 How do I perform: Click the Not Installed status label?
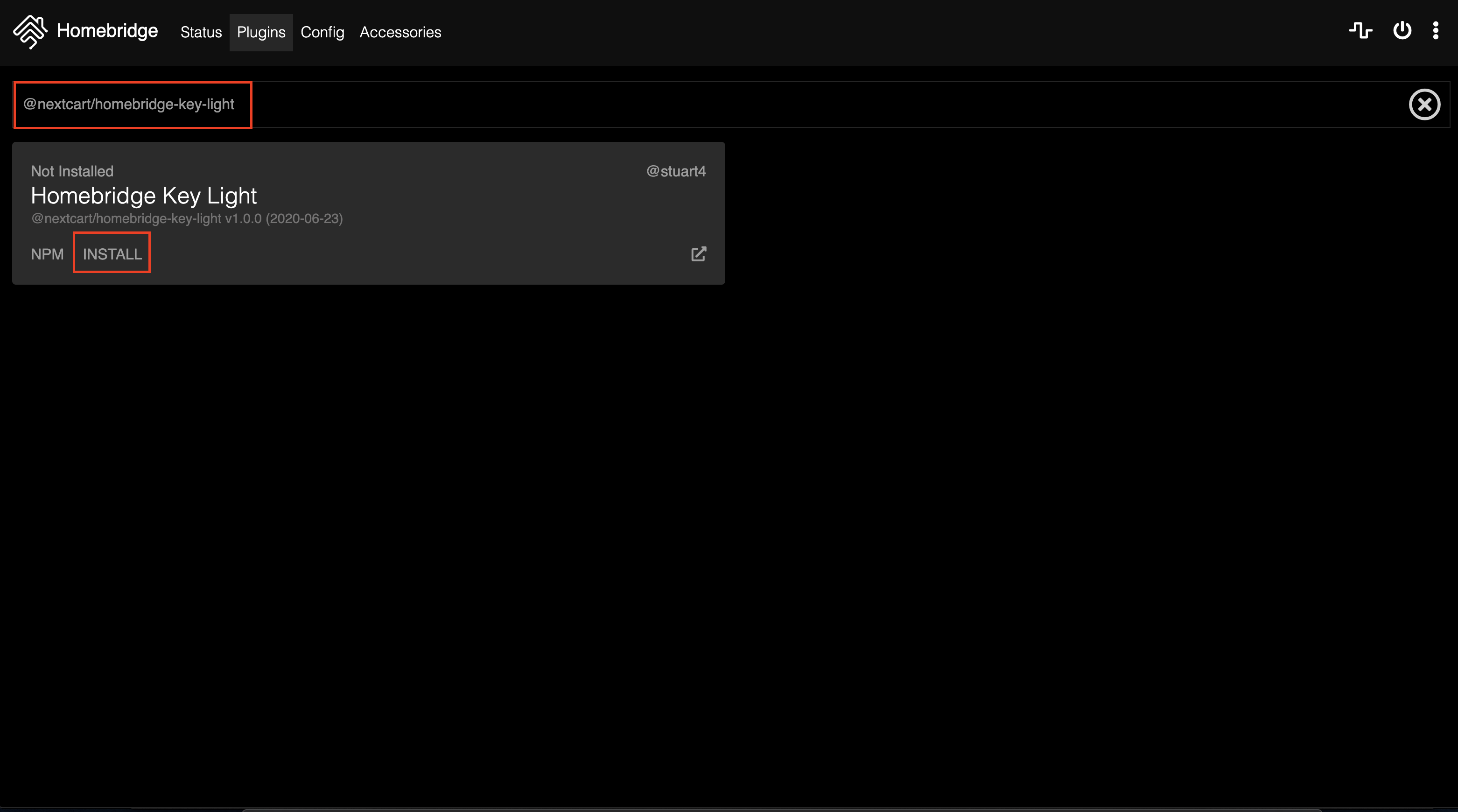(x=72, y=171)
